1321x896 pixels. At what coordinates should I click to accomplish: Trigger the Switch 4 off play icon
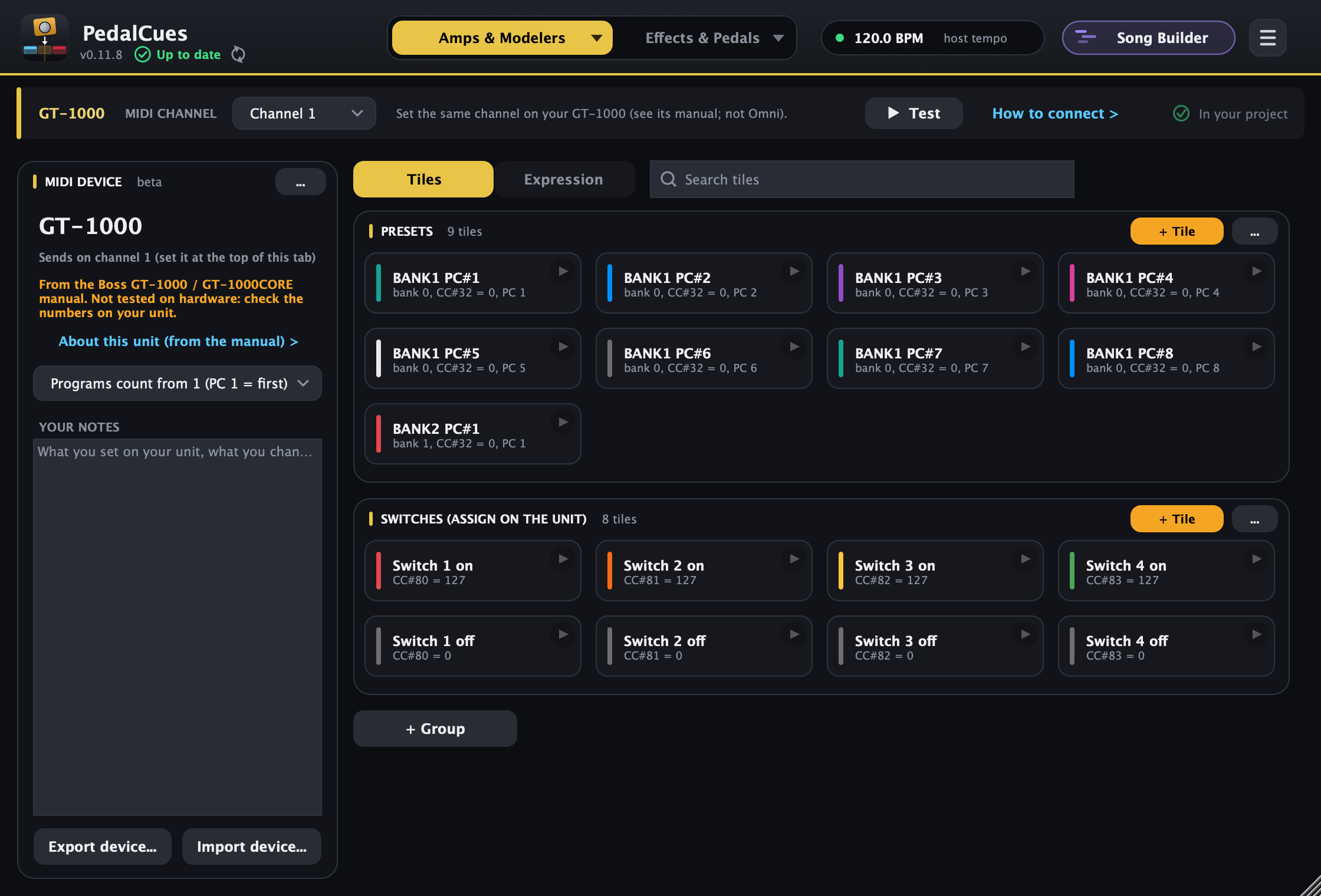pyautogui.click(x=1257, y=634)
